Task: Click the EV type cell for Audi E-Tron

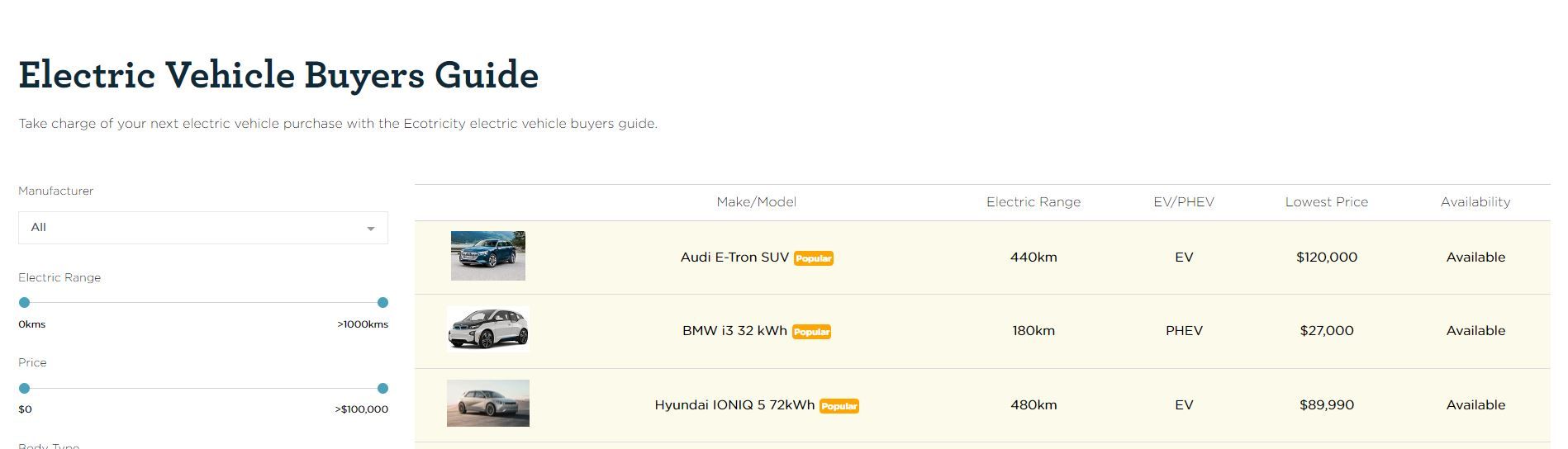Action: (1184, 258)
